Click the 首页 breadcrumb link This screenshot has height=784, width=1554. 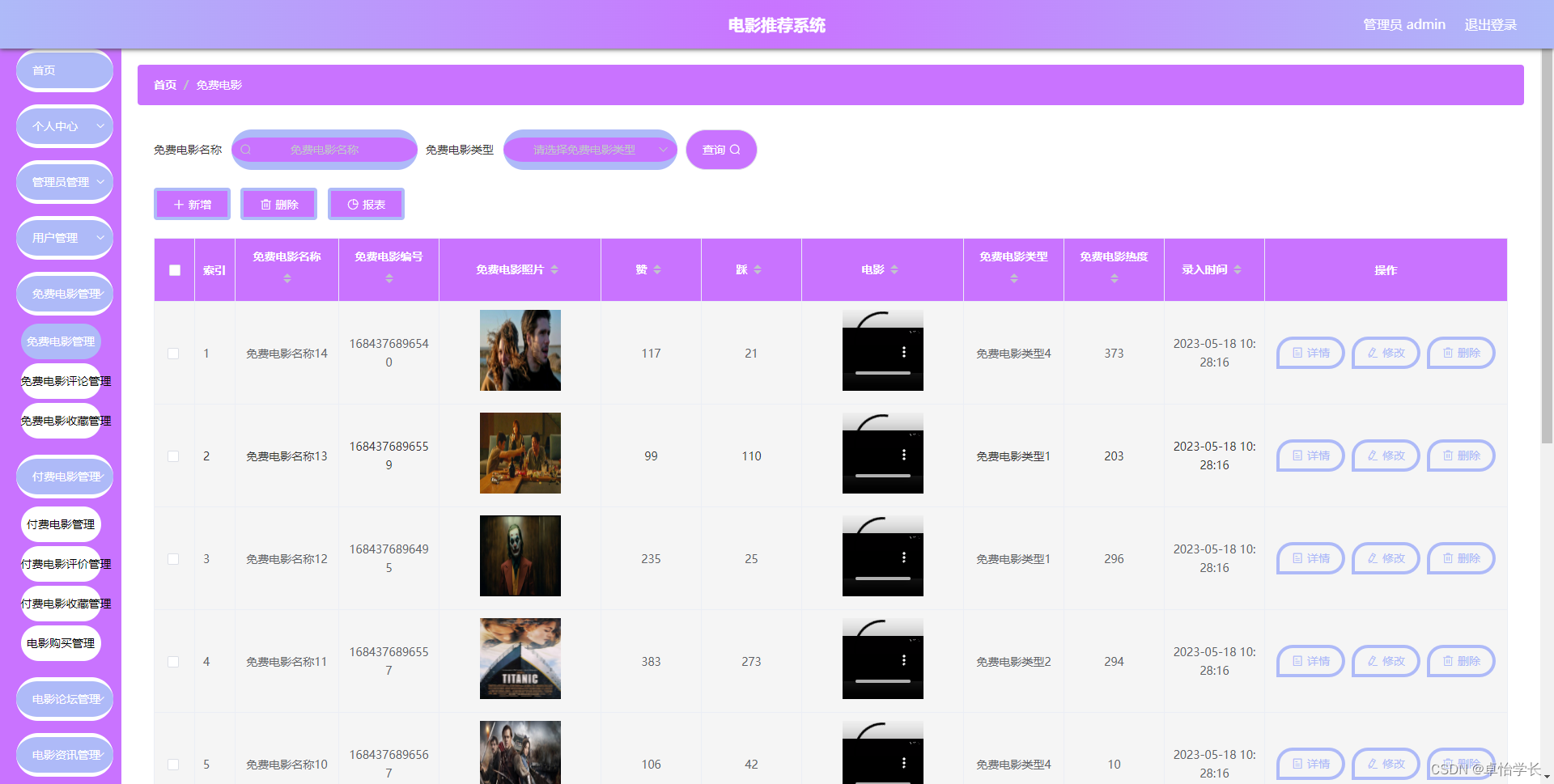(165, 85)
